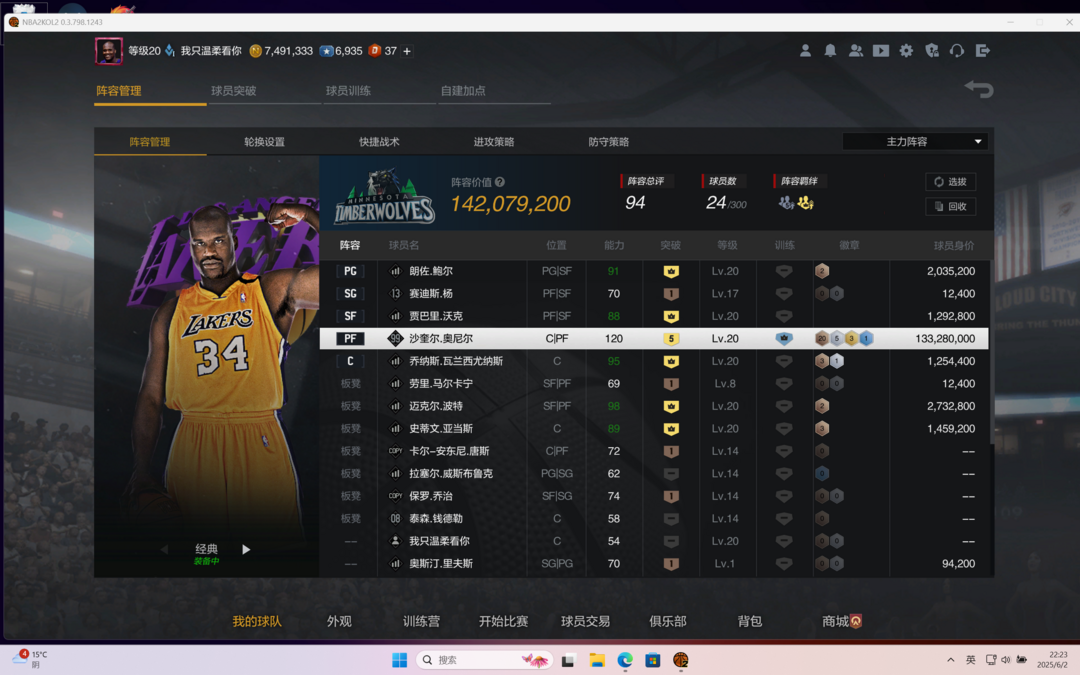
Task: Click the badge icon for 拉塞尔.威斯布鲁克
Action: (821, 473)
